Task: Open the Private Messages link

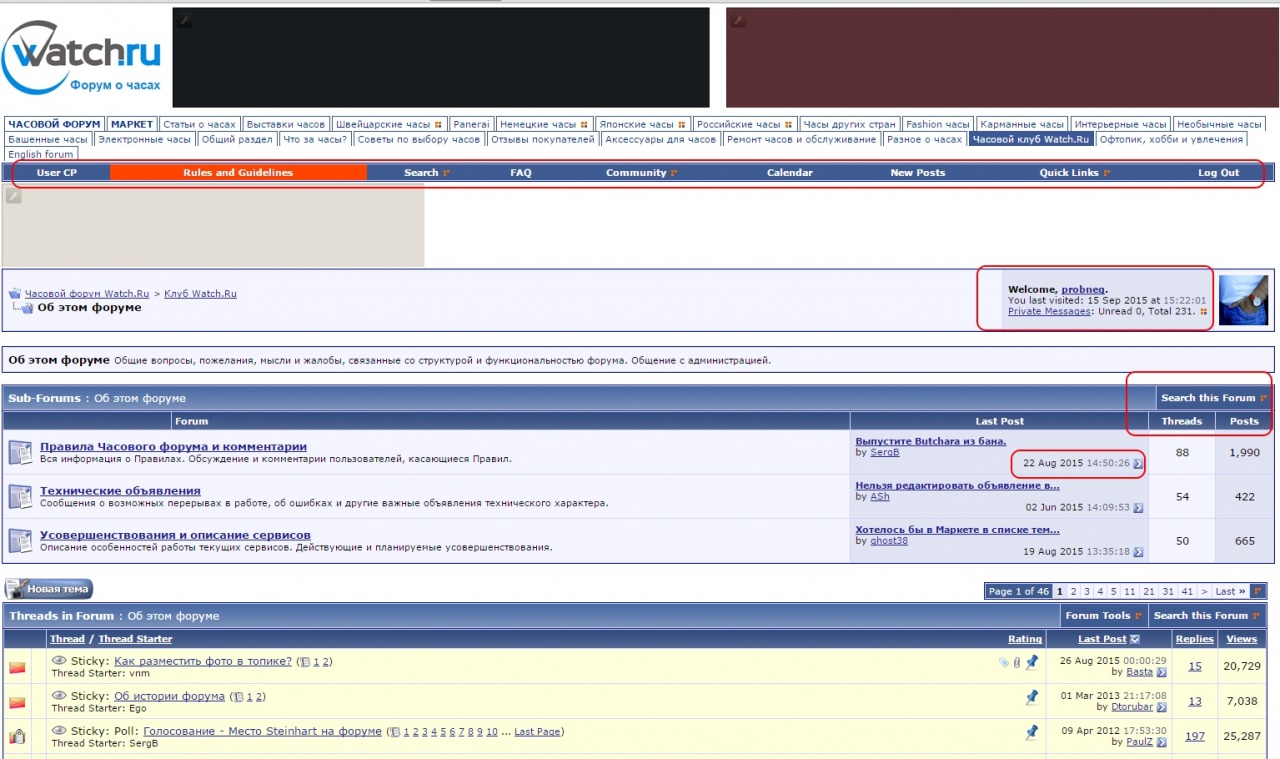Action: point(1049,311)
